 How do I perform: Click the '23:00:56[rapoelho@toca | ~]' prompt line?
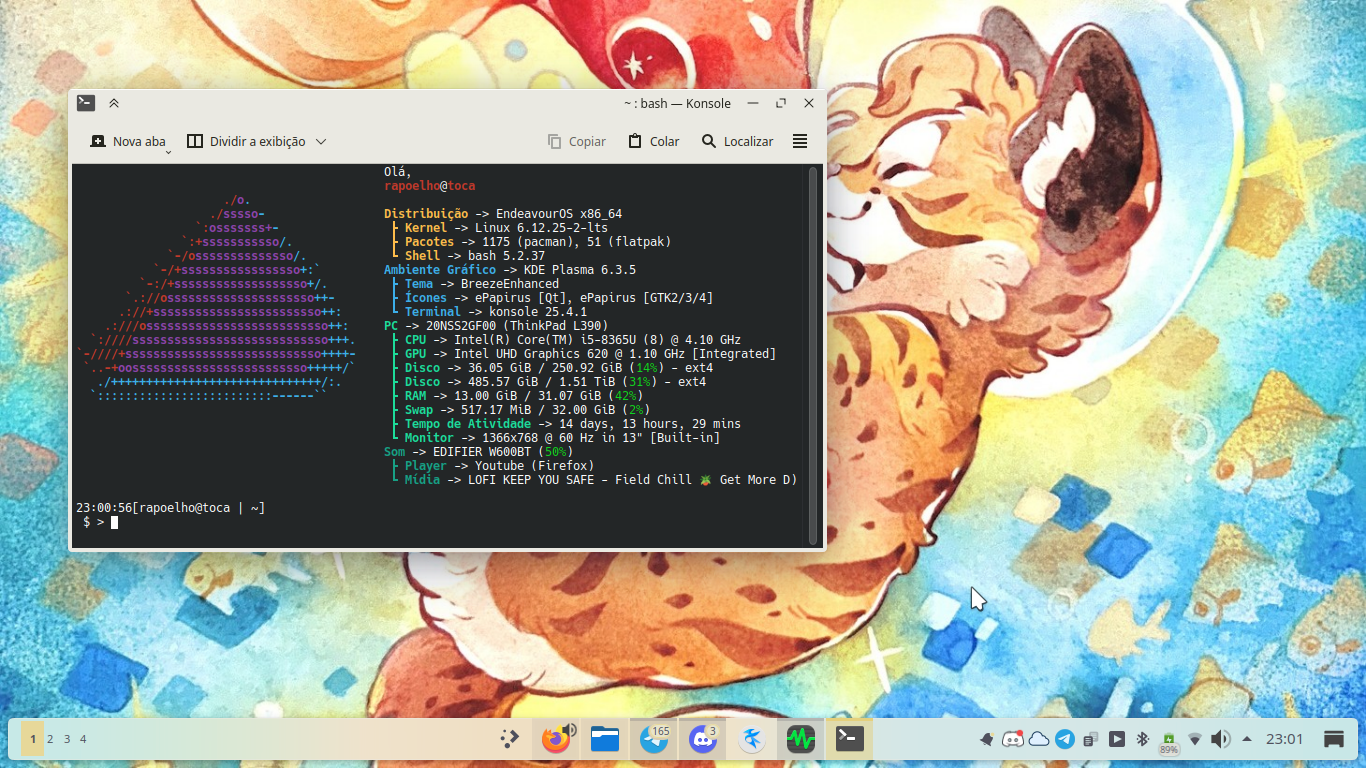coord(171,508)
